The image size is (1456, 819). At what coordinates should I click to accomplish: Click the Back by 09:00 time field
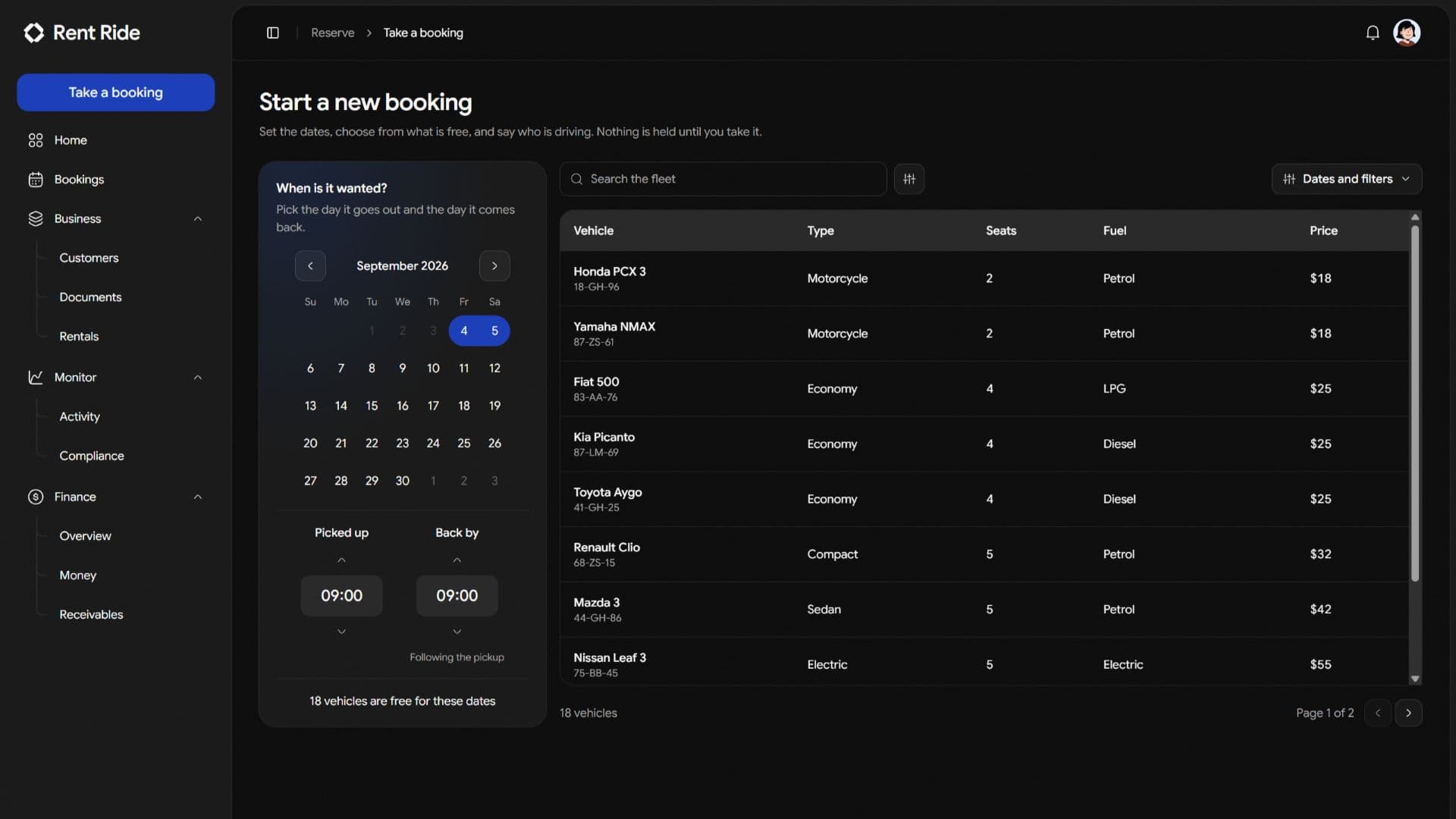457,596
